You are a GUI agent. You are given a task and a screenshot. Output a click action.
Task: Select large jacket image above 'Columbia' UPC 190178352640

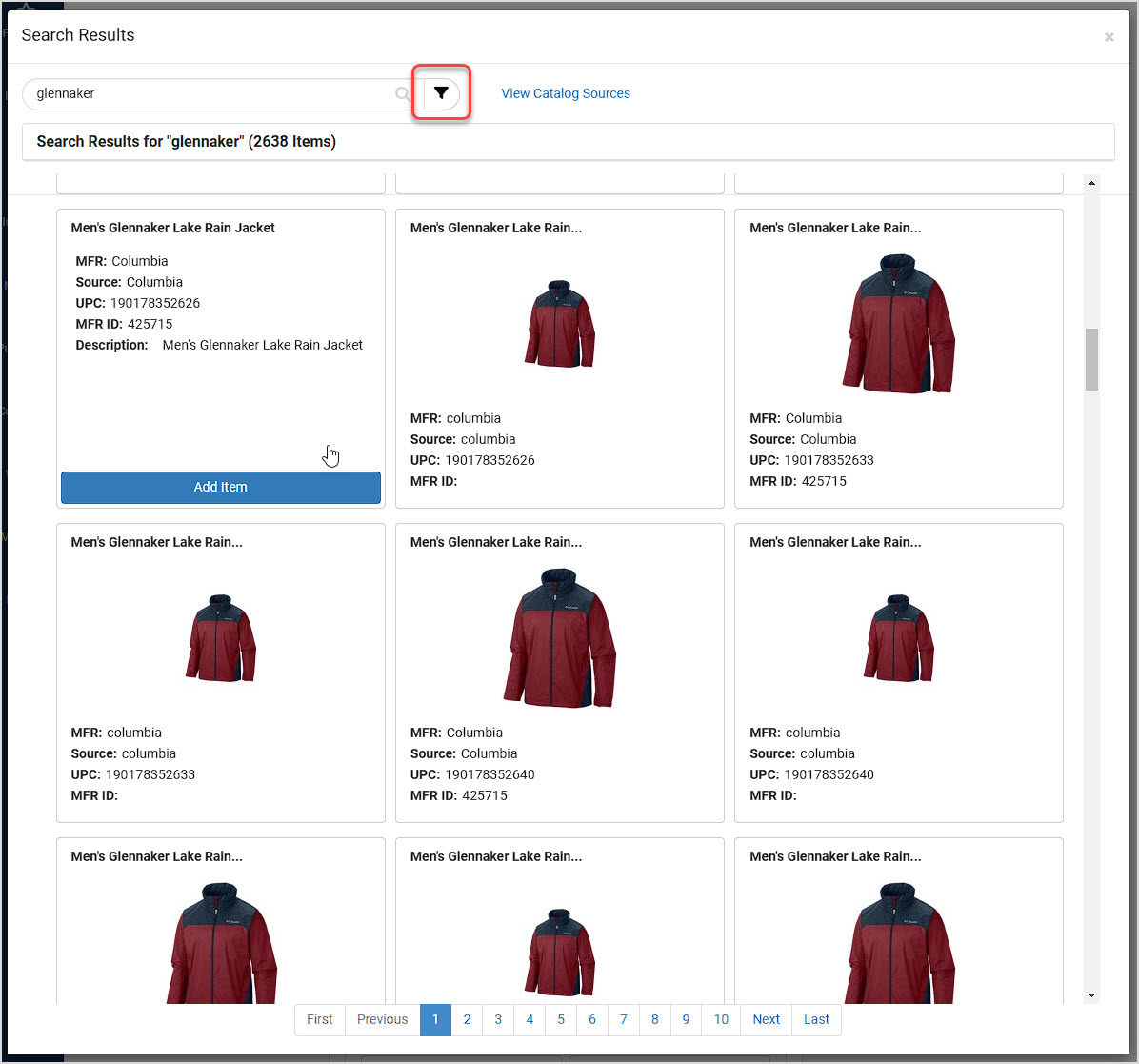[x=559, y=638]
